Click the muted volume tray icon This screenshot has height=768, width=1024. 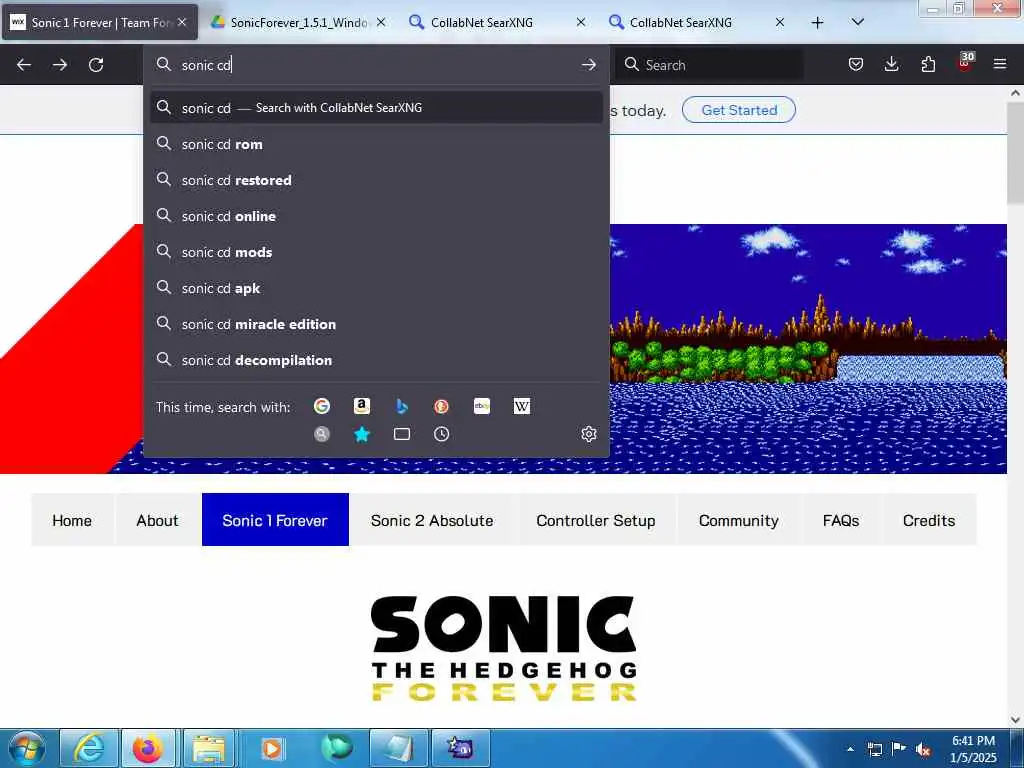(x=923, y=749)
